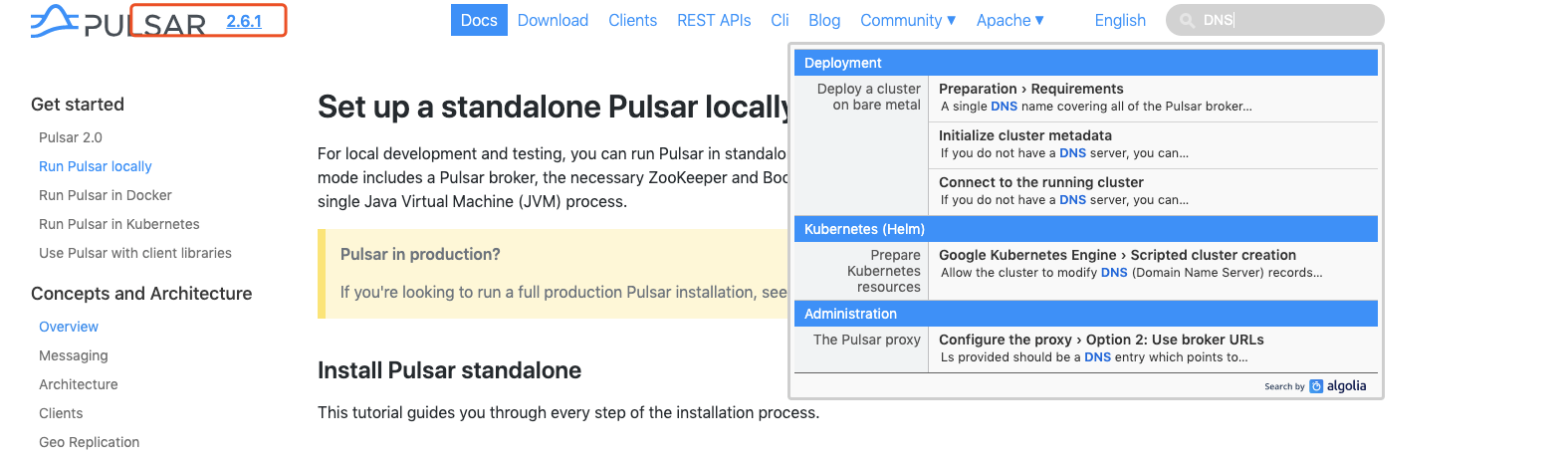
Task: Open the 2.6.1 version link
Action: (x=244, y=21)
